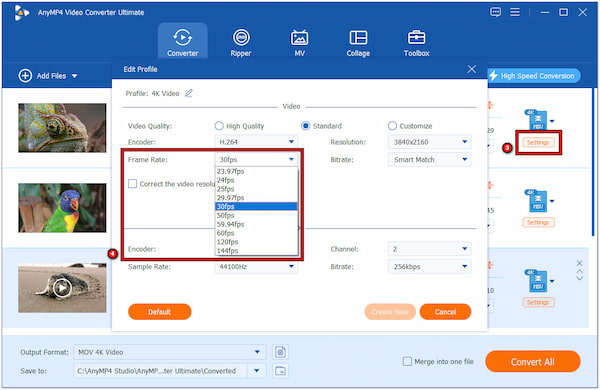Remove the seal video with X icon

click(579, 263)
